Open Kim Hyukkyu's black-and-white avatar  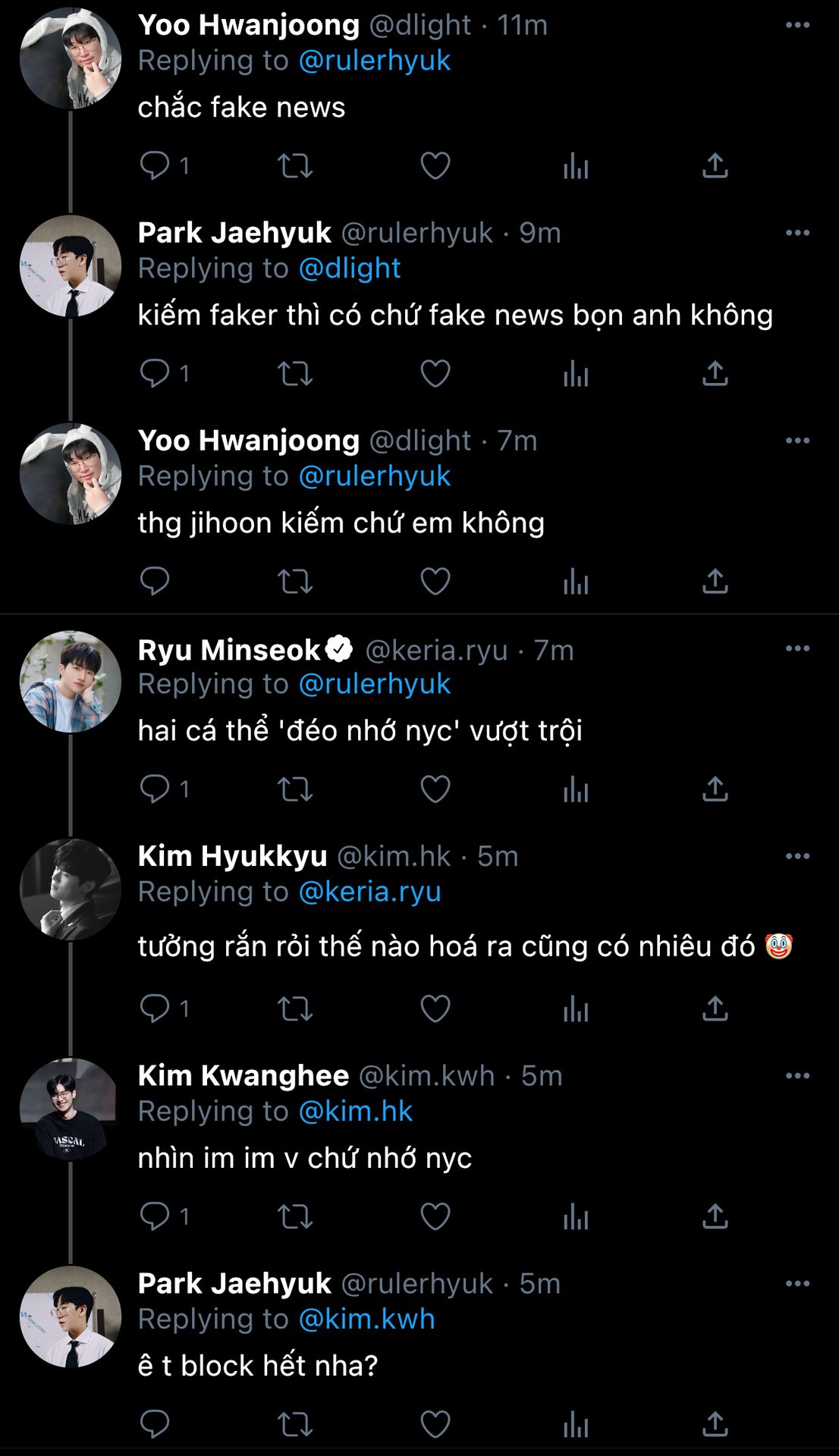pyautogui.click(x=70, y=890)
